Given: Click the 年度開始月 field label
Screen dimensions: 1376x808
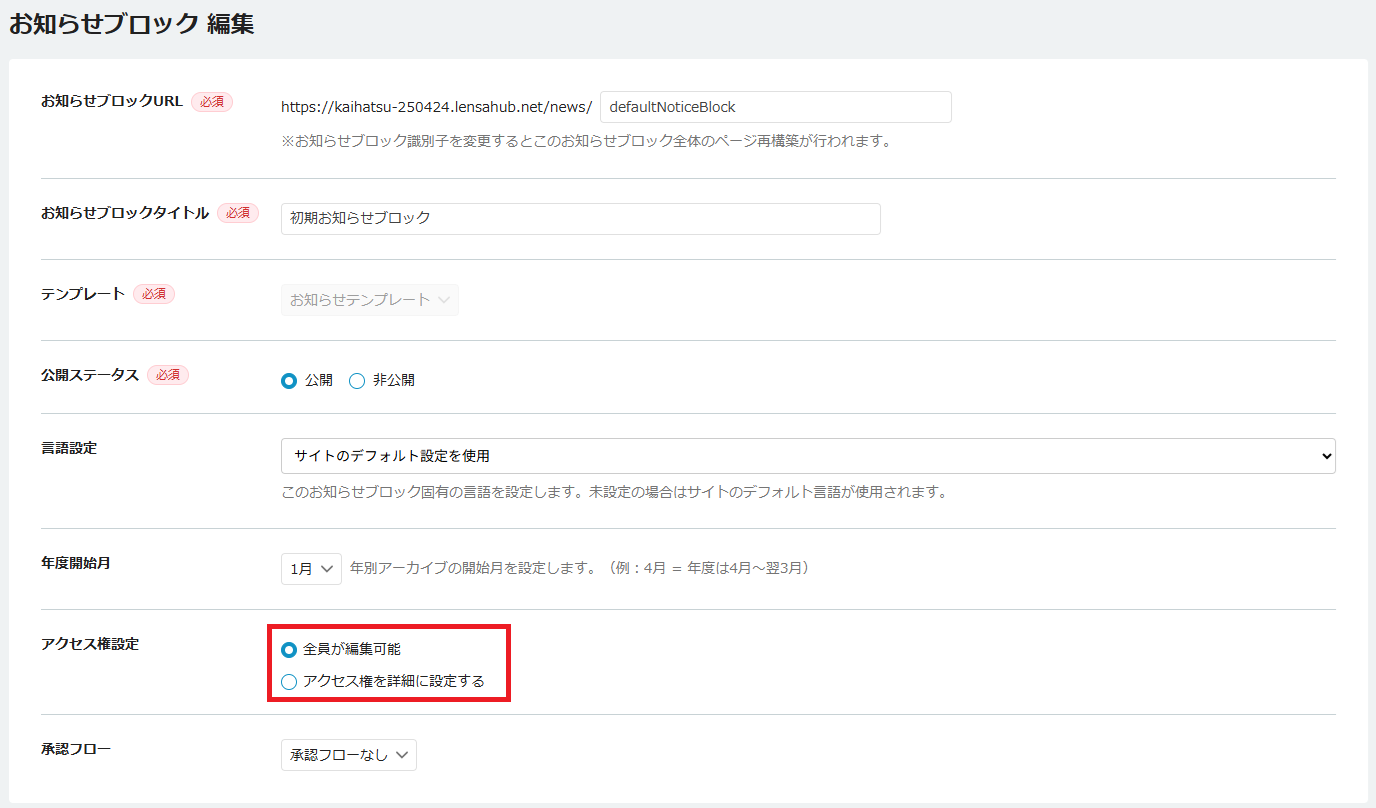Looking at the screenshot, I should pos(76,563).
